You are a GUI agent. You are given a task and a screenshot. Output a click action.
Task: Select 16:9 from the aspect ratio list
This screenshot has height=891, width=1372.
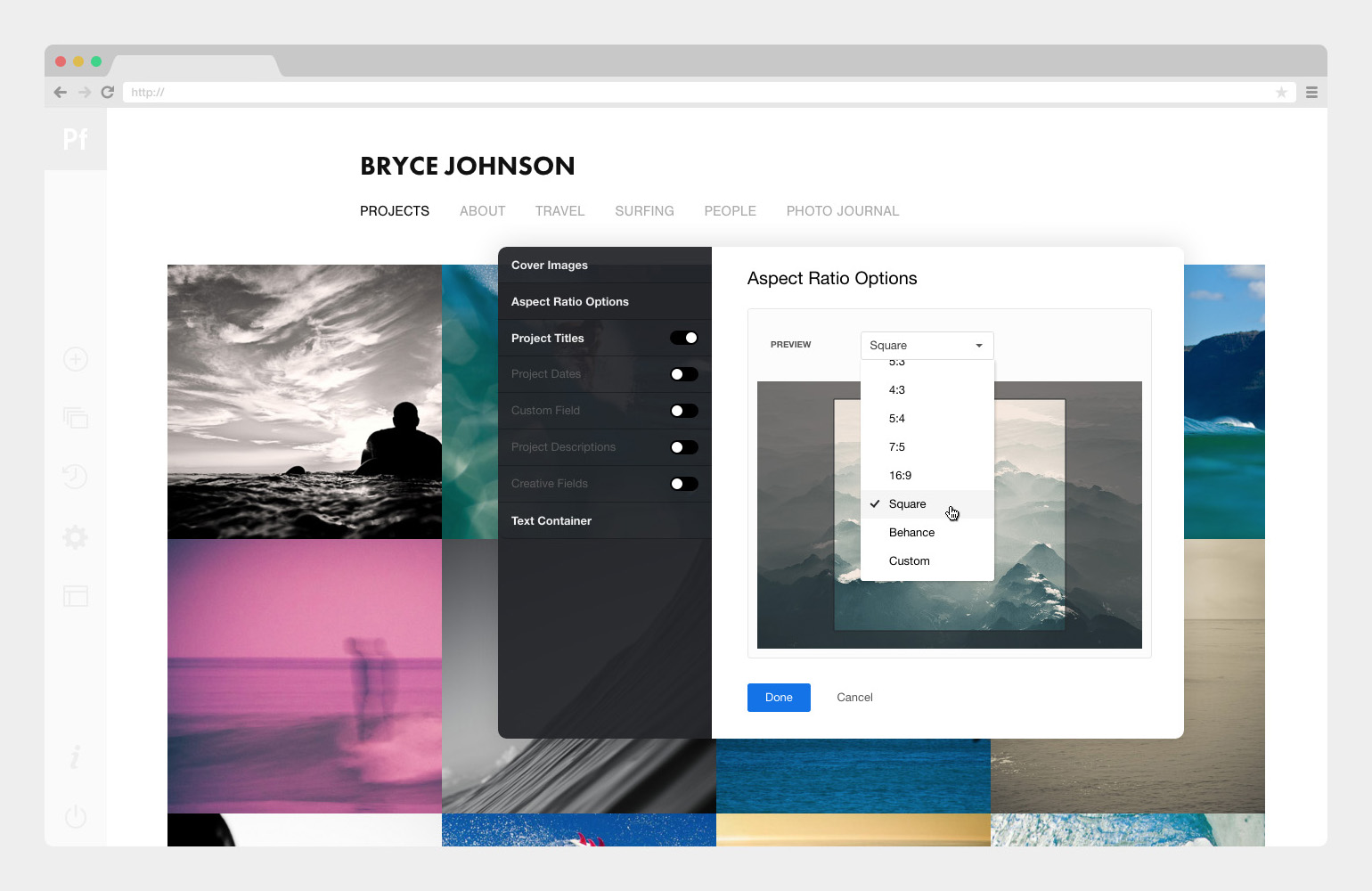click(x=900, y=475)
